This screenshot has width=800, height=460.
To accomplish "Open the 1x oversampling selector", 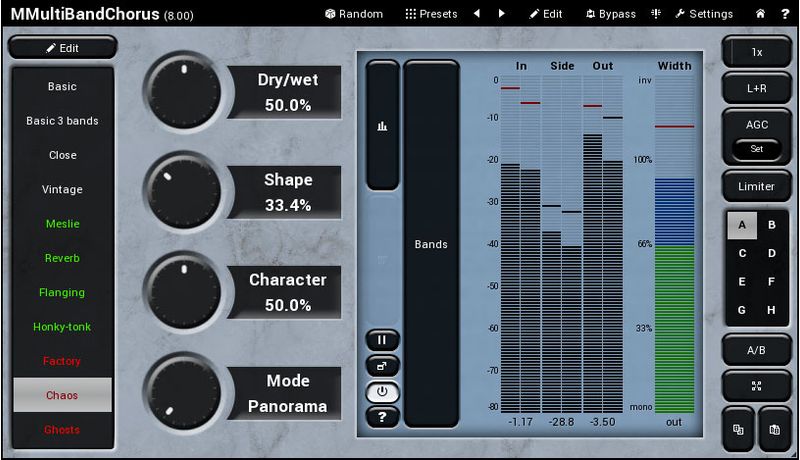I will click(756, 52).
